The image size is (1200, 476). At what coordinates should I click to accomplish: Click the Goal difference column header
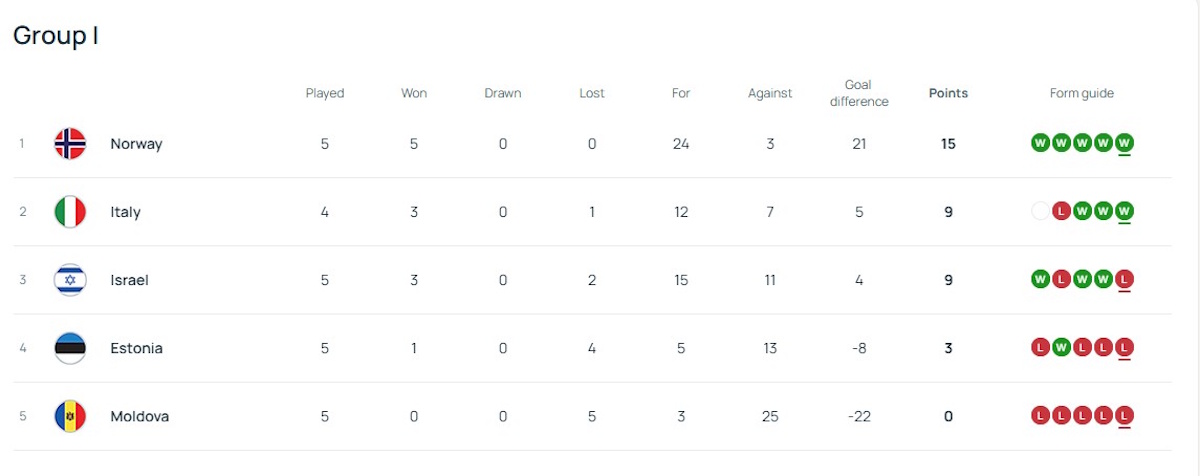tap(859, 93)
